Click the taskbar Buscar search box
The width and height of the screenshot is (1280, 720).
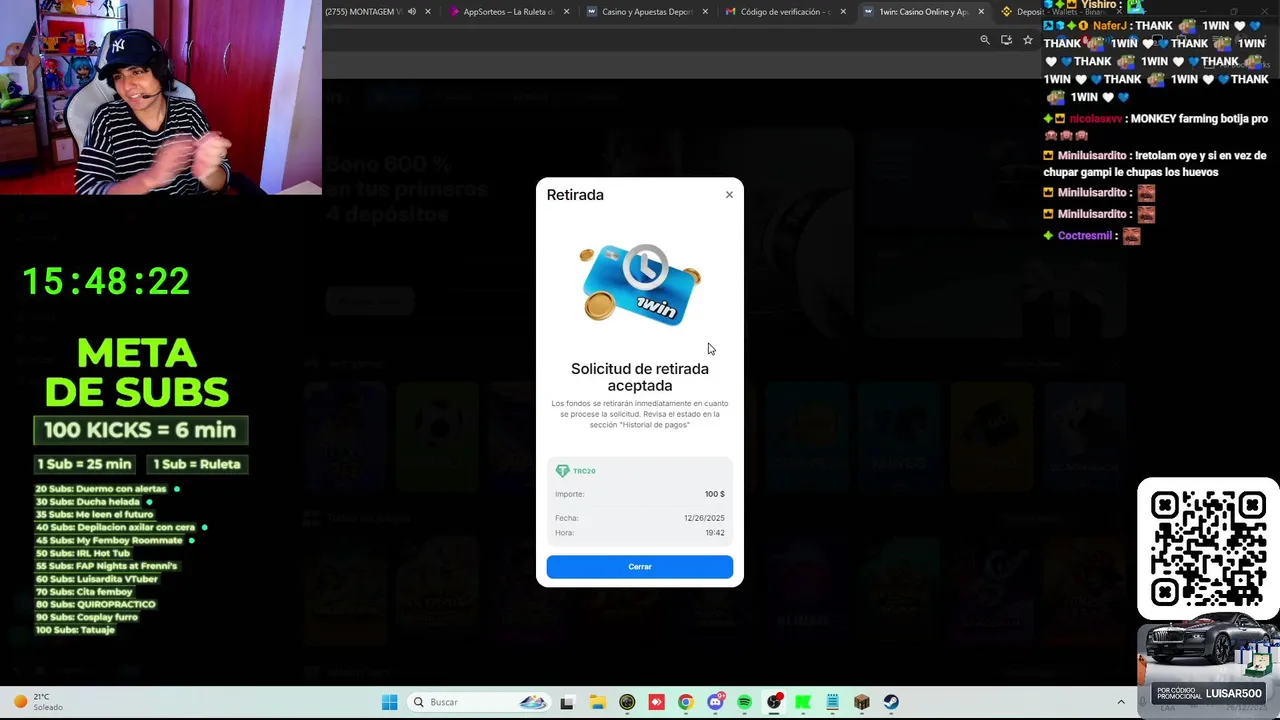pyautogui.click(x=480, y=702)
